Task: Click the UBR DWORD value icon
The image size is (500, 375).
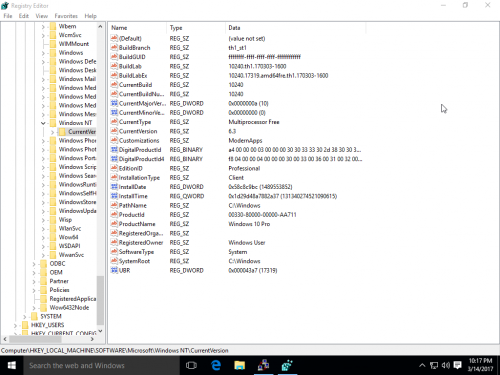Action: tap(114, 270)
